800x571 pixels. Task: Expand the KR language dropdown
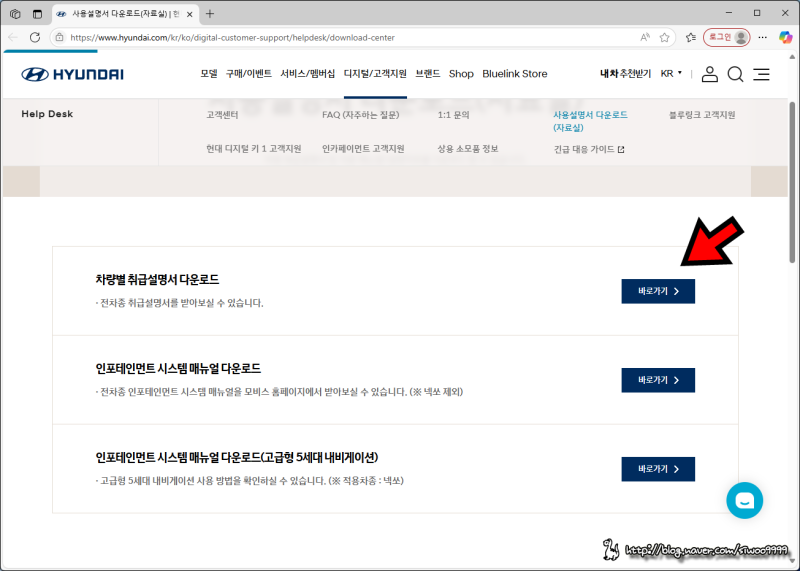coord(671,73)
